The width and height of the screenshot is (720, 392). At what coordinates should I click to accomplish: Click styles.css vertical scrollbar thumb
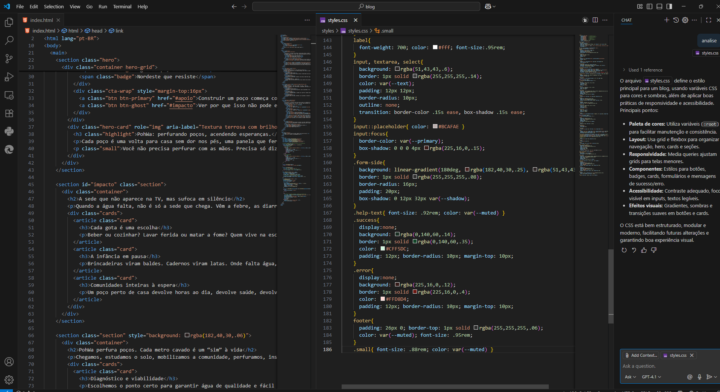click(x=611, y=286)
